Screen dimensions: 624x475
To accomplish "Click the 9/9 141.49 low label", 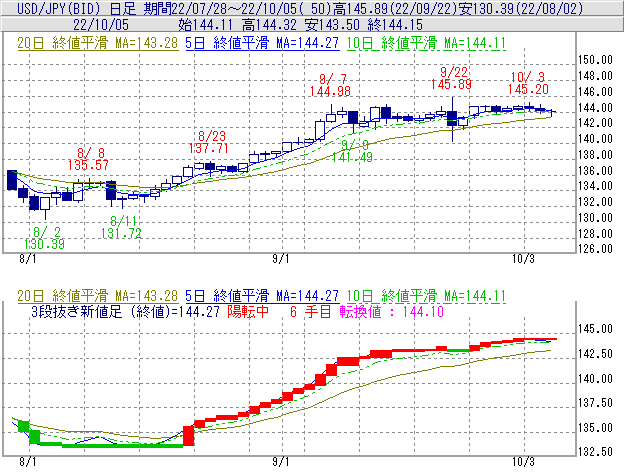I will (353, 151).
